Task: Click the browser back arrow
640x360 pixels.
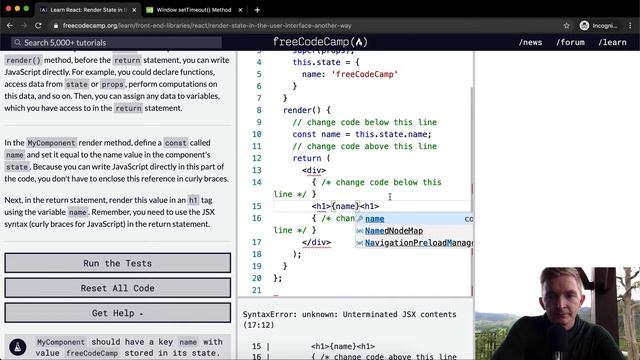Action: [x=10, y=25]
